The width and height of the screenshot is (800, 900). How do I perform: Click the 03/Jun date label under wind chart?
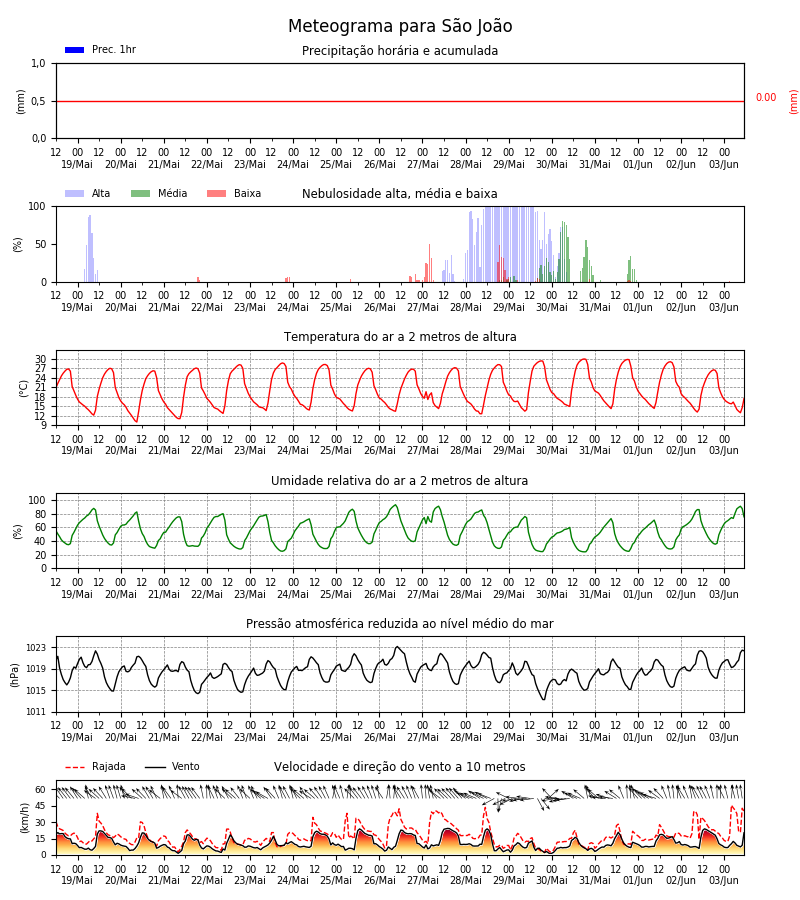point(724,880)
